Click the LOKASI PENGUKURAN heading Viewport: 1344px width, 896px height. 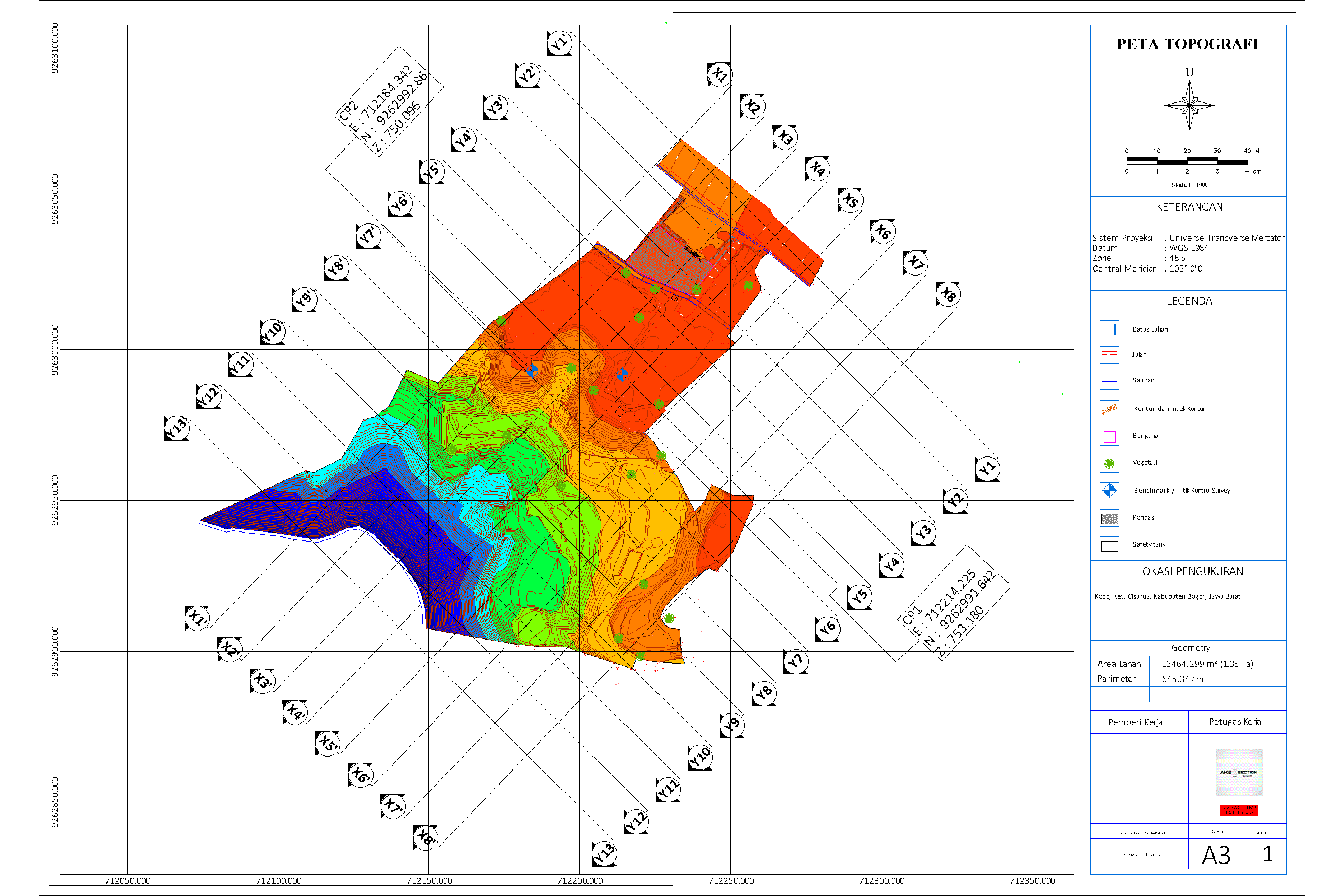tap(1189, 571)
